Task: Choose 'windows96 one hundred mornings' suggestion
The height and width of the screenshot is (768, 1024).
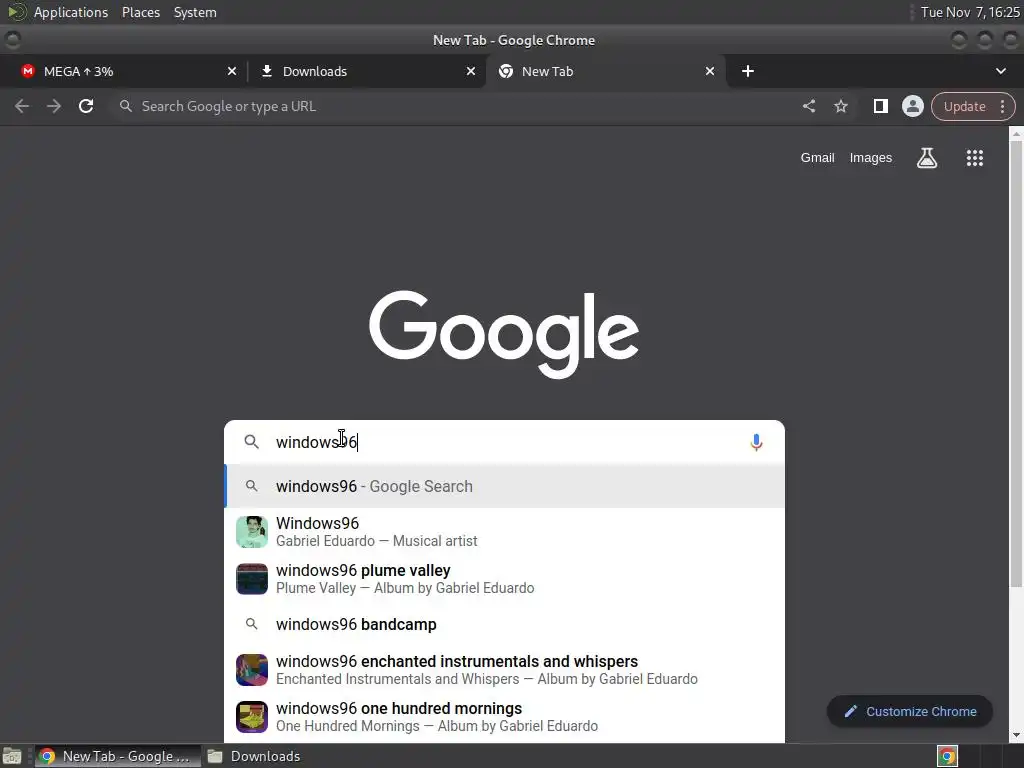Action: tap(504, 717)
